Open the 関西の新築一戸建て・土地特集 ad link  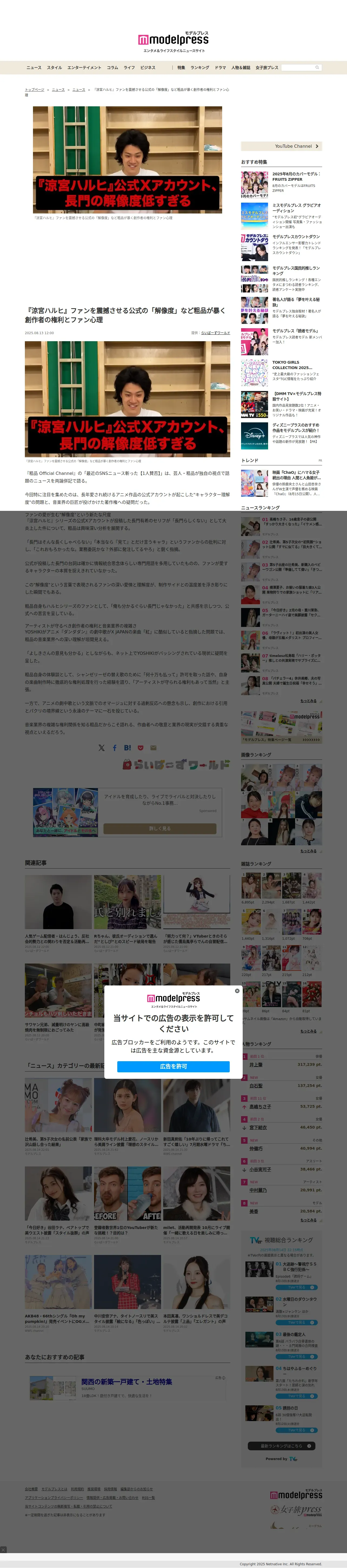[x=127, y=1382]
